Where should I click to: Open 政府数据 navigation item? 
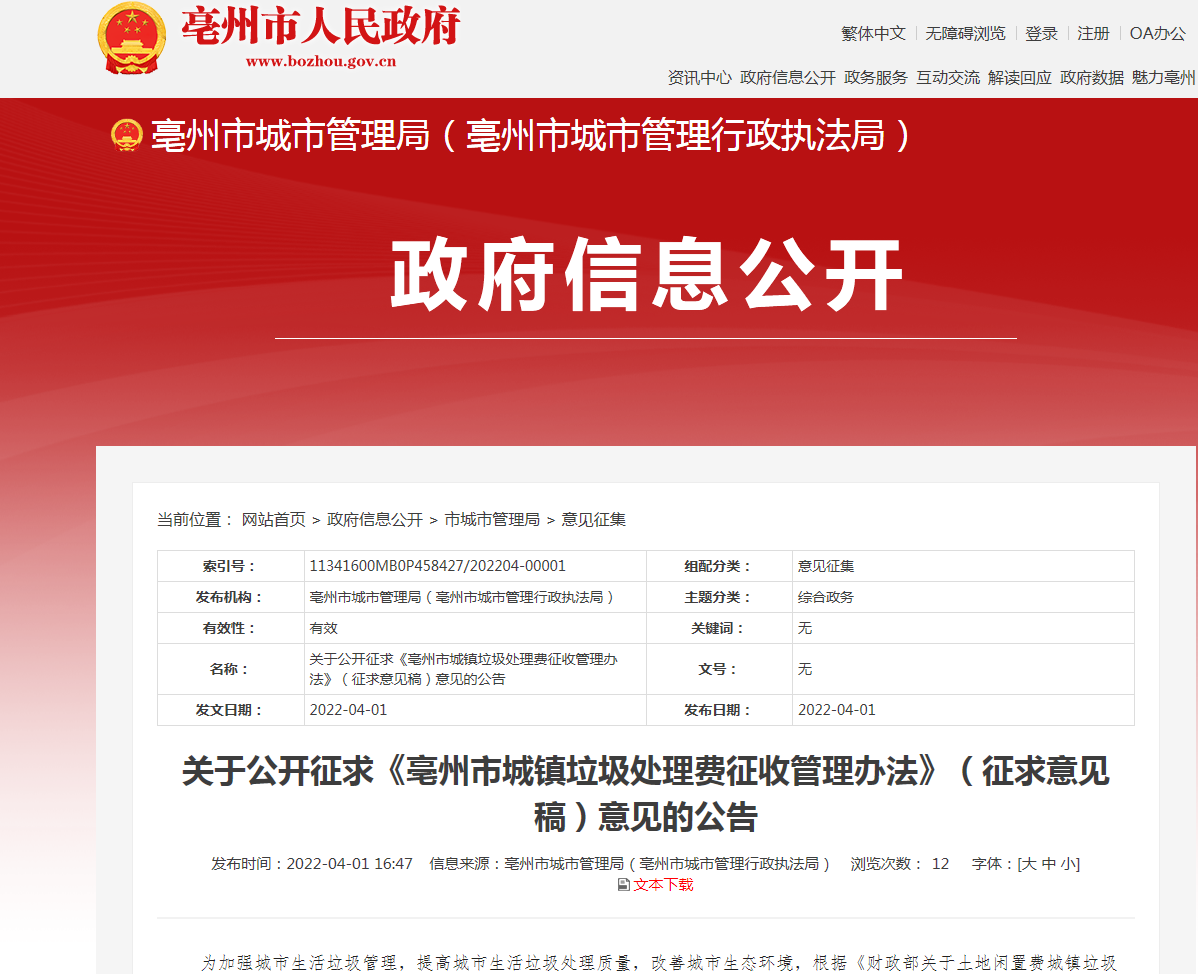(1091, 77)
